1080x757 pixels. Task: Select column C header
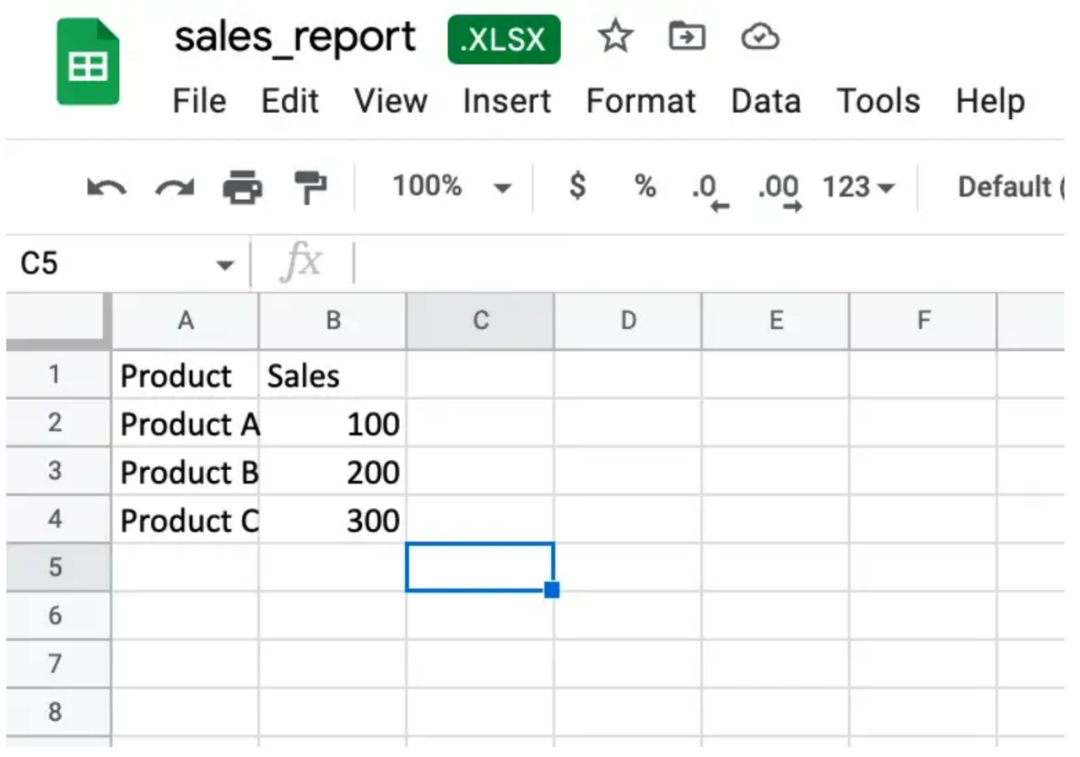coord(480,320)
